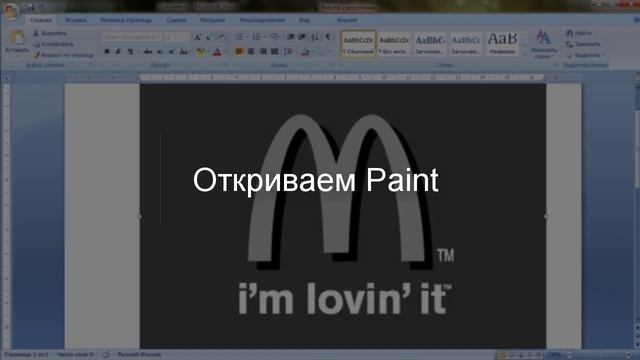640x360 pixels.
Task: Click the Shrink Font icon
Action: click(209, 37)
